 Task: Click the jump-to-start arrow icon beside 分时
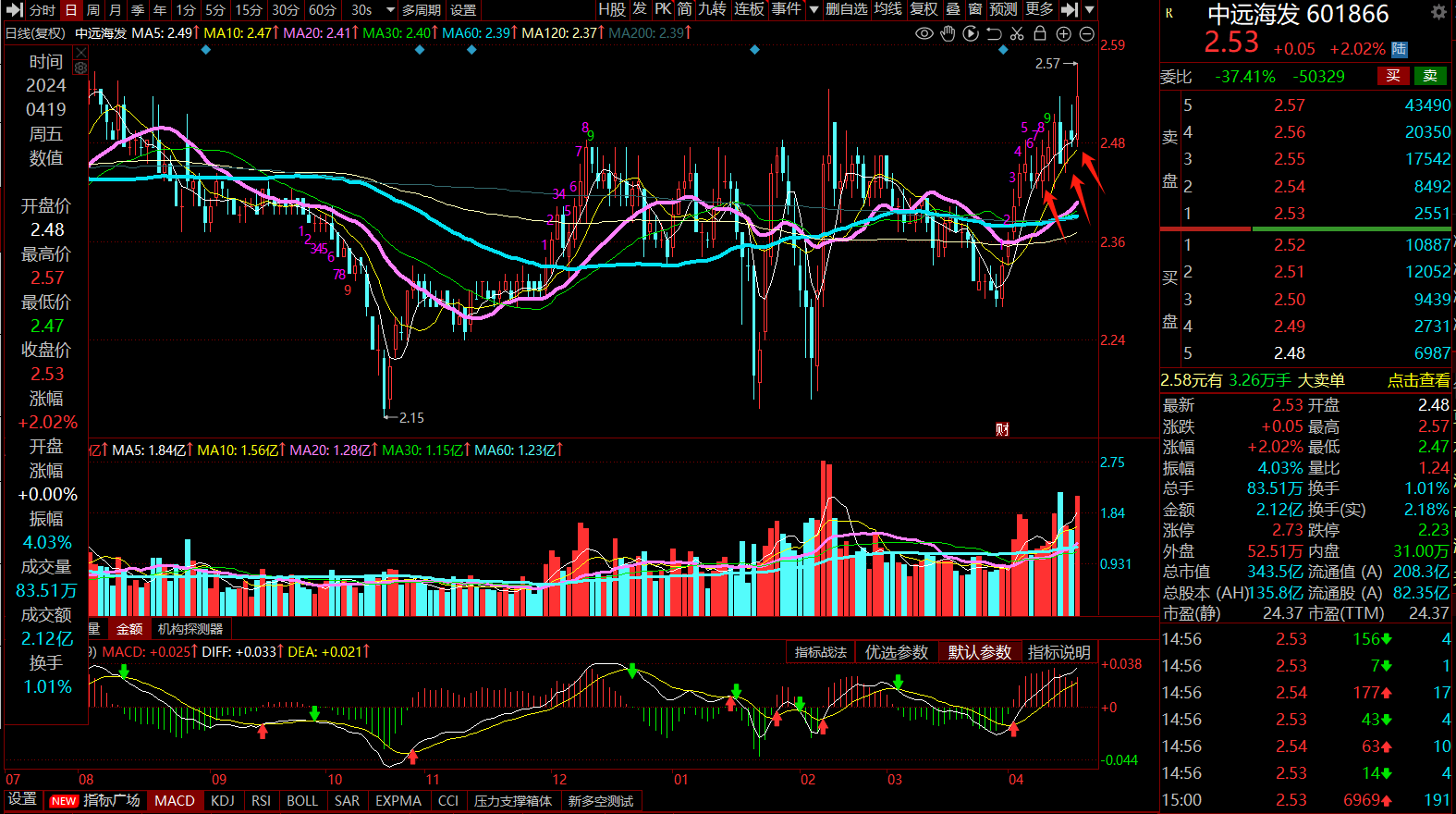tap(14, 9)
